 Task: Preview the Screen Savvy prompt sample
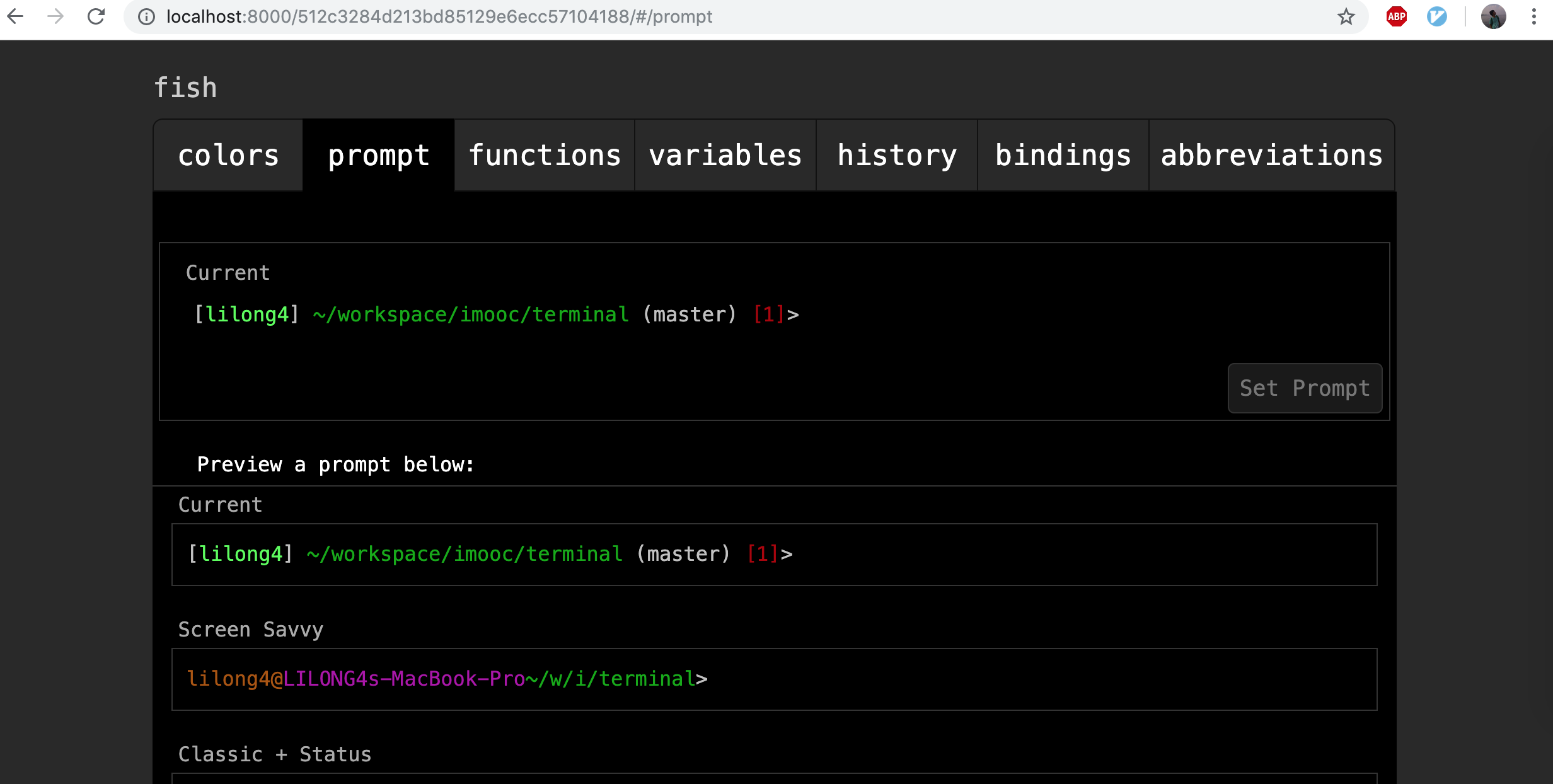point(774,679)
